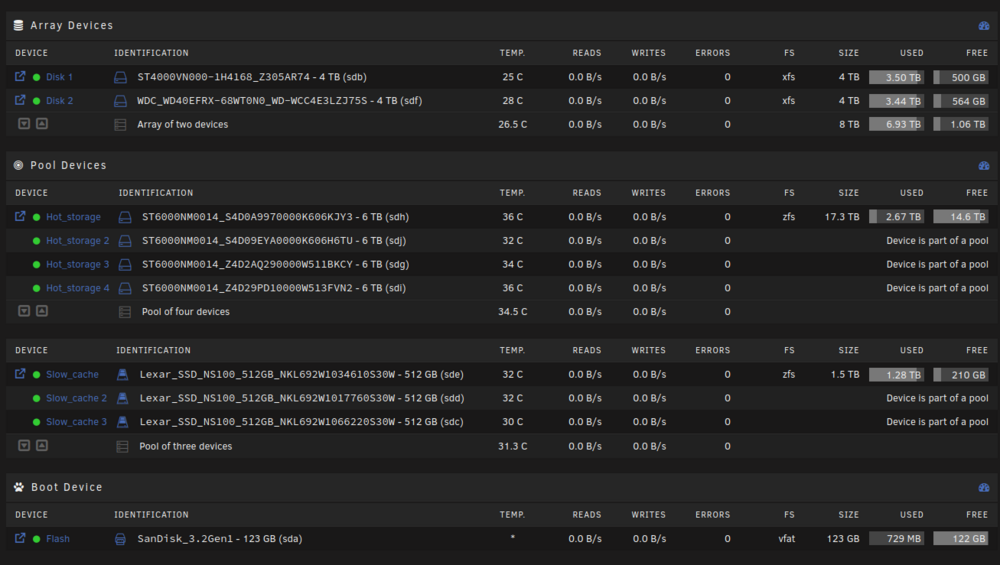Spin down array of two devices
Screen dimensions: 1000x565
coord(24,124)
